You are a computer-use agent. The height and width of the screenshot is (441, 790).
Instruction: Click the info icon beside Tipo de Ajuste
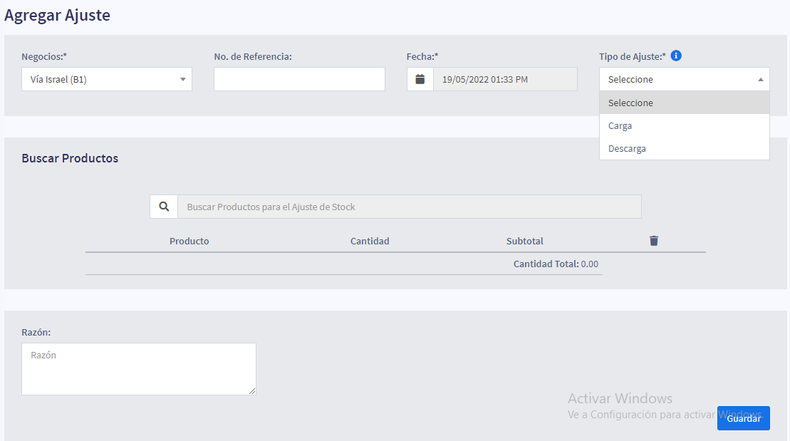click(x=676, y=56)
